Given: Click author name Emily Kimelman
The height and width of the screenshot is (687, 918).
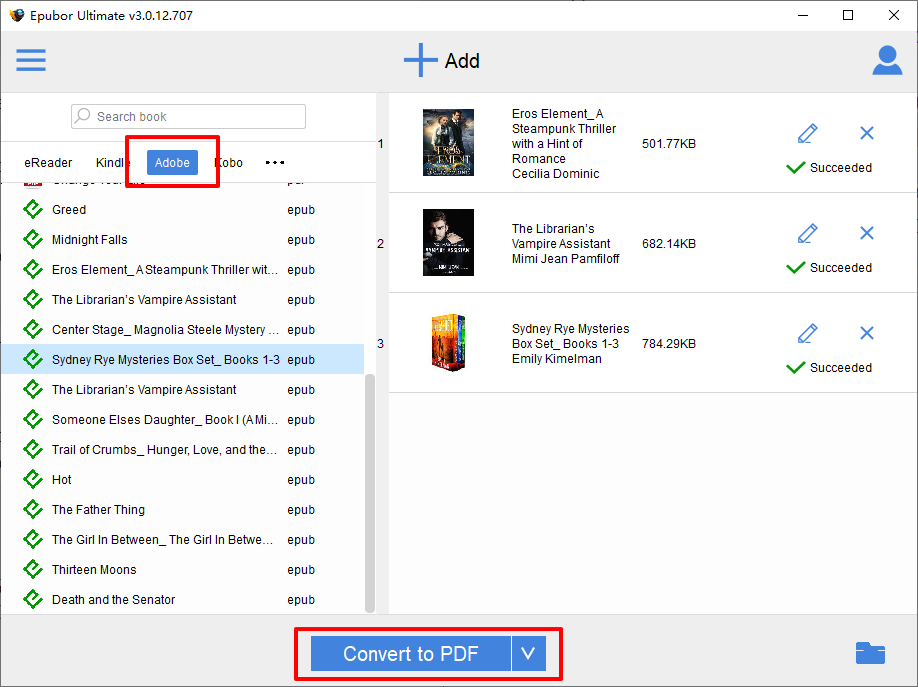Looking at the screenshot, I should 557,358.
